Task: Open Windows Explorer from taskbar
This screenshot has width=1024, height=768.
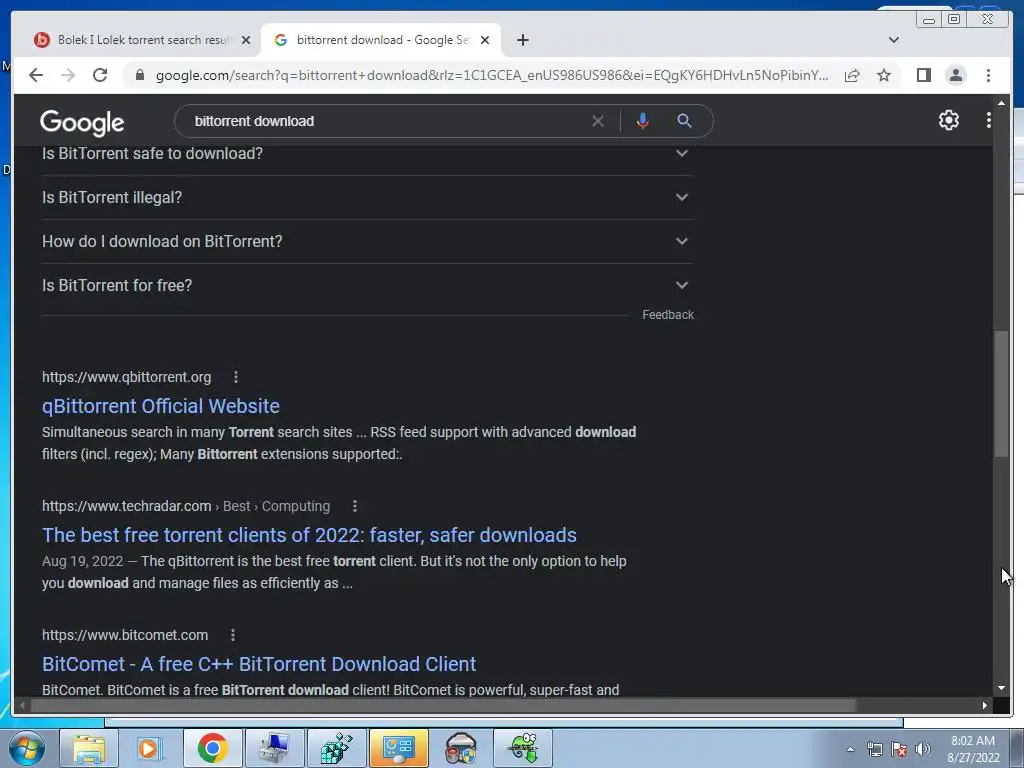Action: pos(89,748)
